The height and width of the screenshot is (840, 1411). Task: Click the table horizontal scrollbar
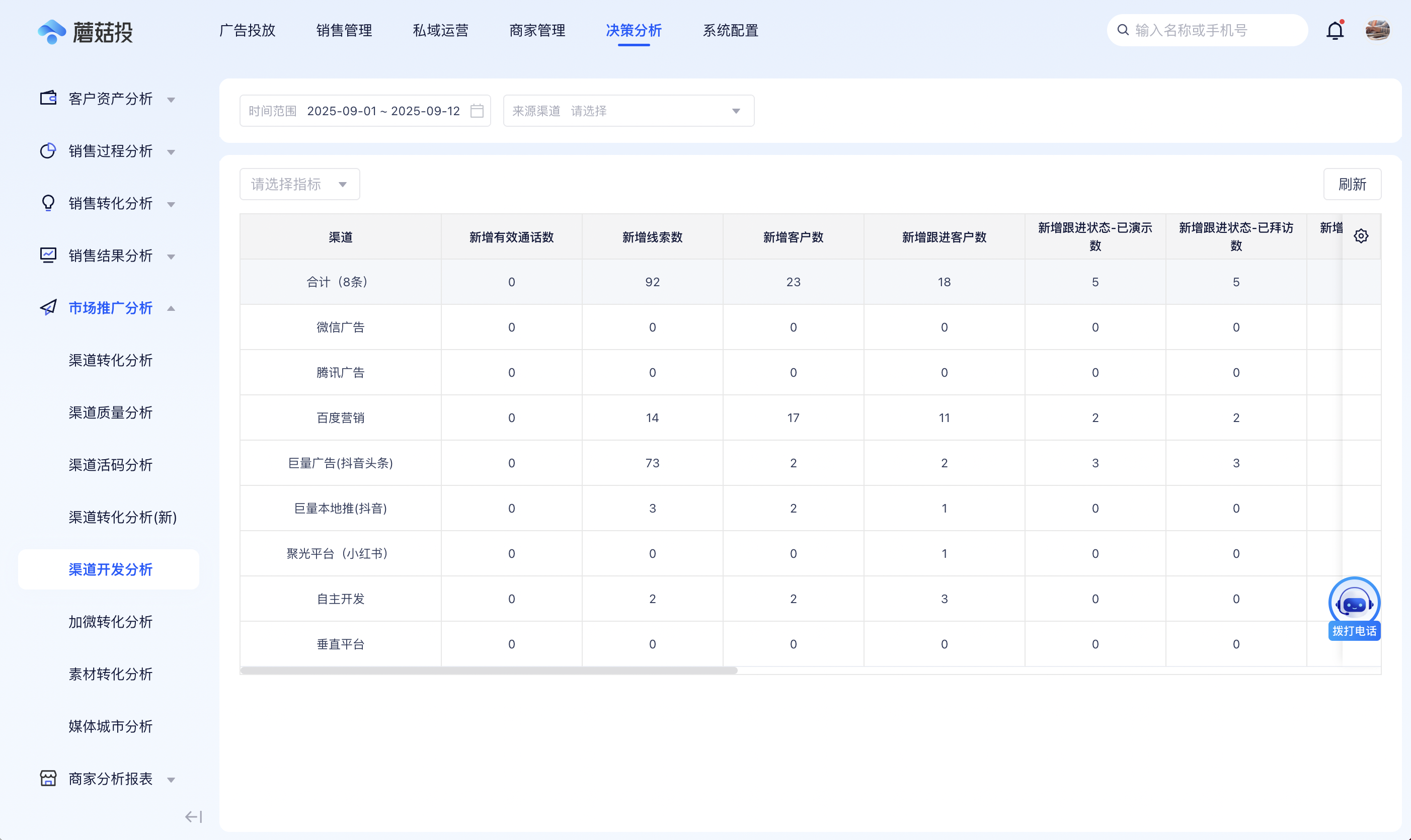(488, 670)
